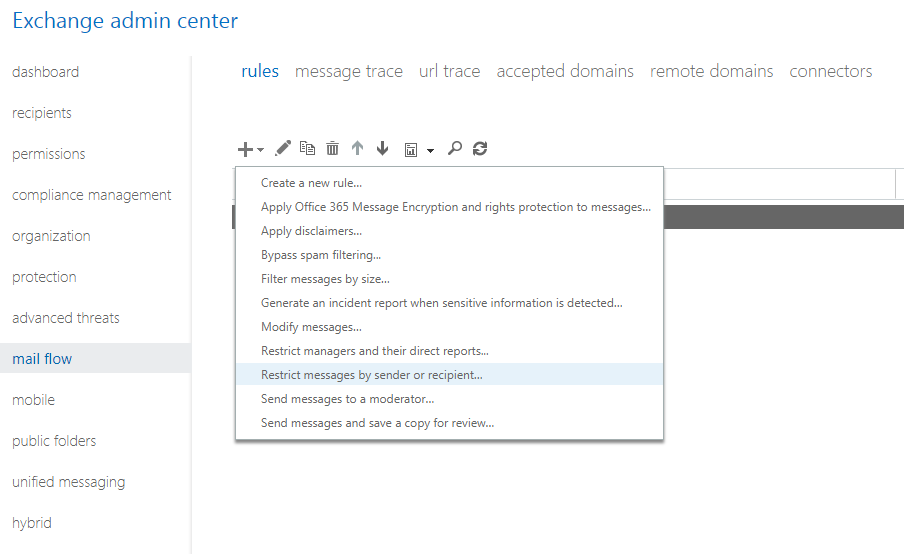This screenshot has width=904, height=554.
Task: Open recipients in left navigation
Action: [42, 113]
